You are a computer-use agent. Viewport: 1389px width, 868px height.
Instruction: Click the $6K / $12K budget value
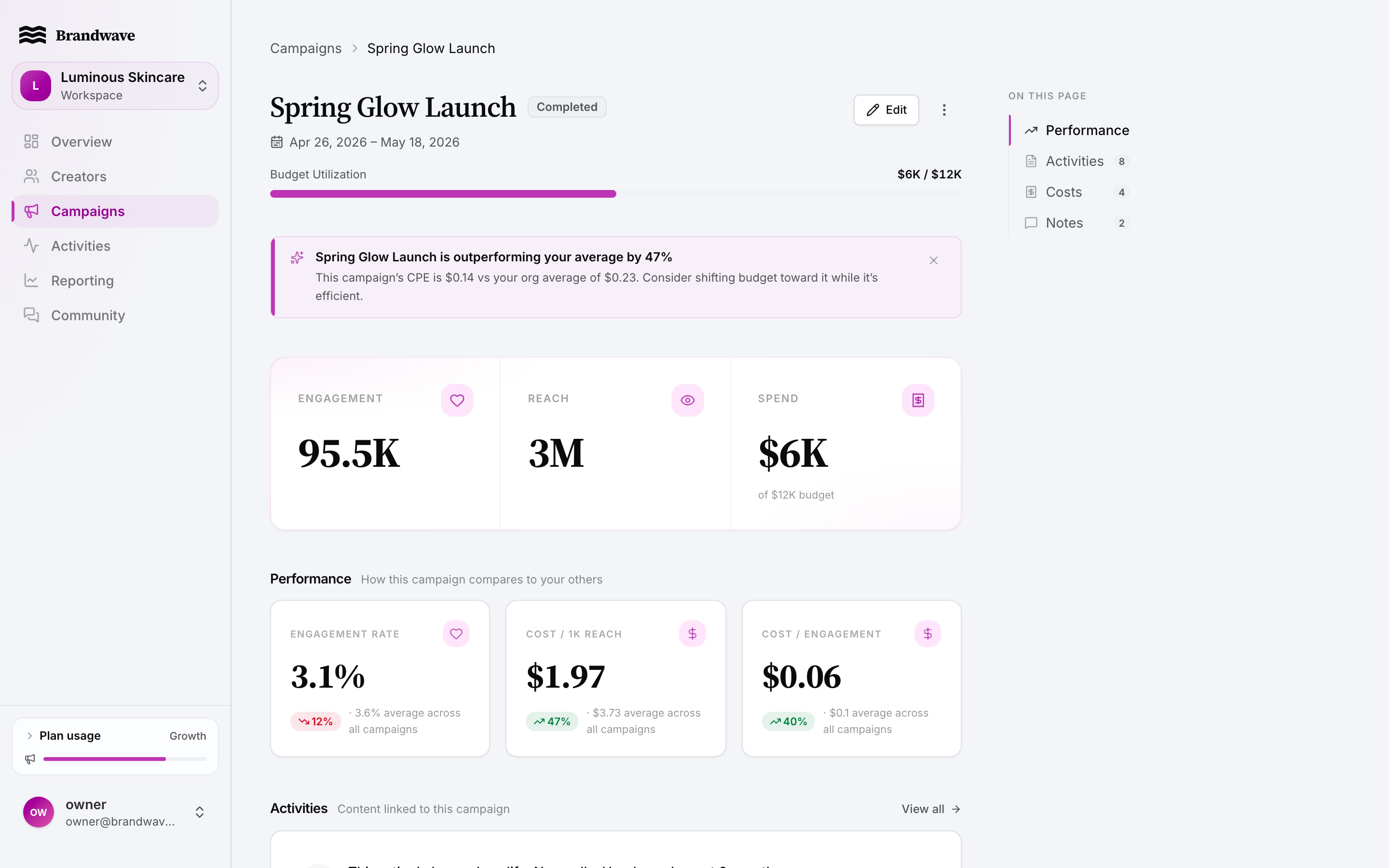click(929, 175)
